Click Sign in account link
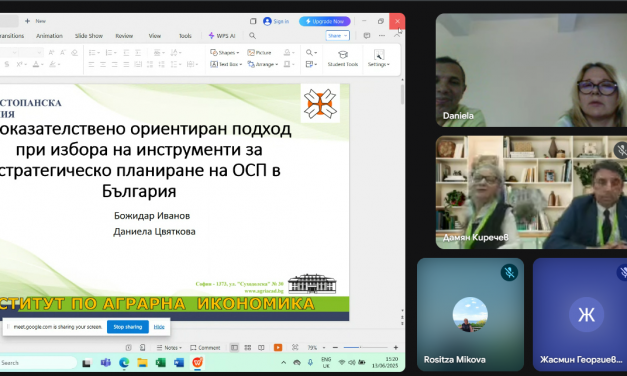627x376 pixels. point(276,21)
